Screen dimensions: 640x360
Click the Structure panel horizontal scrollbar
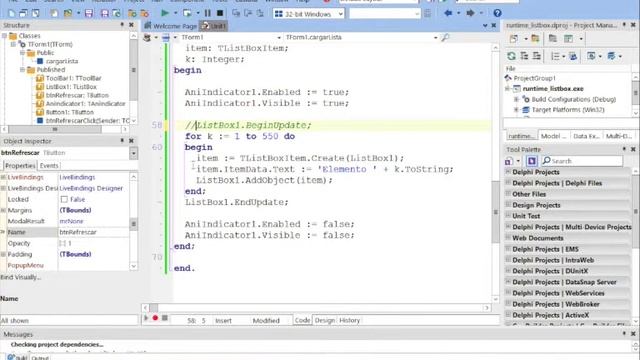click(x=65, y=129)
